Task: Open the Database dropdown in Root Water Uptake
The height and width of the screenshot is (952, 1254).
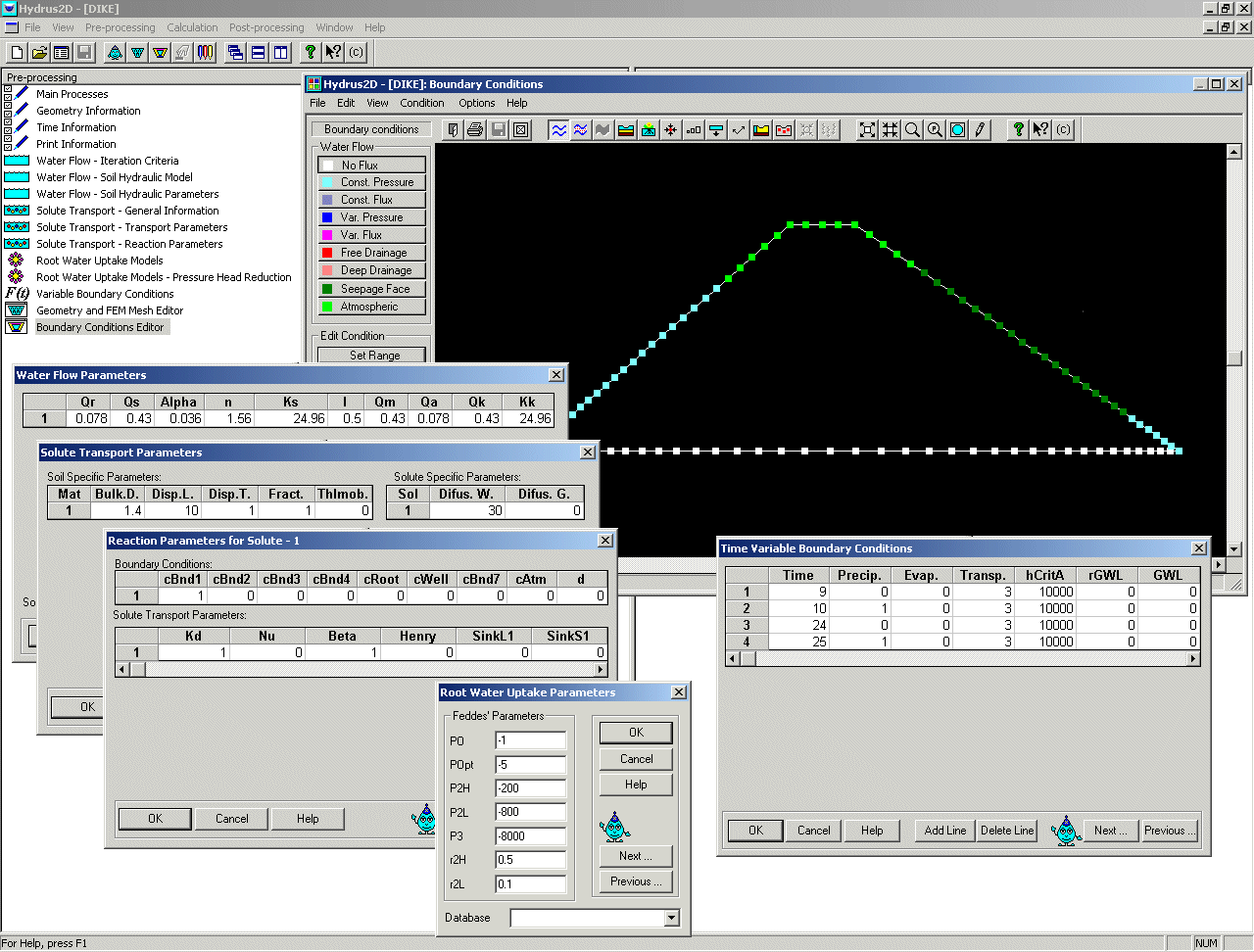Action: 671,918
